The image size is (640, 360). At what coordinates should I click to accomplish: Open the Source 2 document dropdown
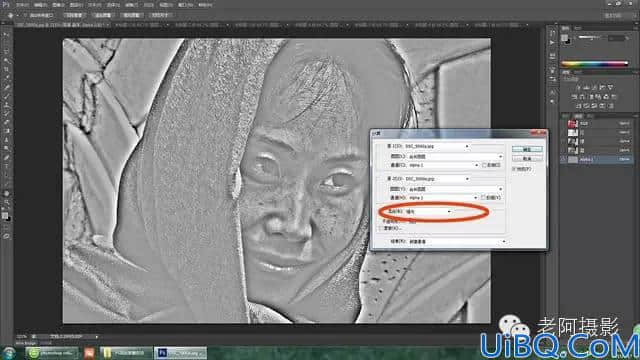click(x=437, y=179)
